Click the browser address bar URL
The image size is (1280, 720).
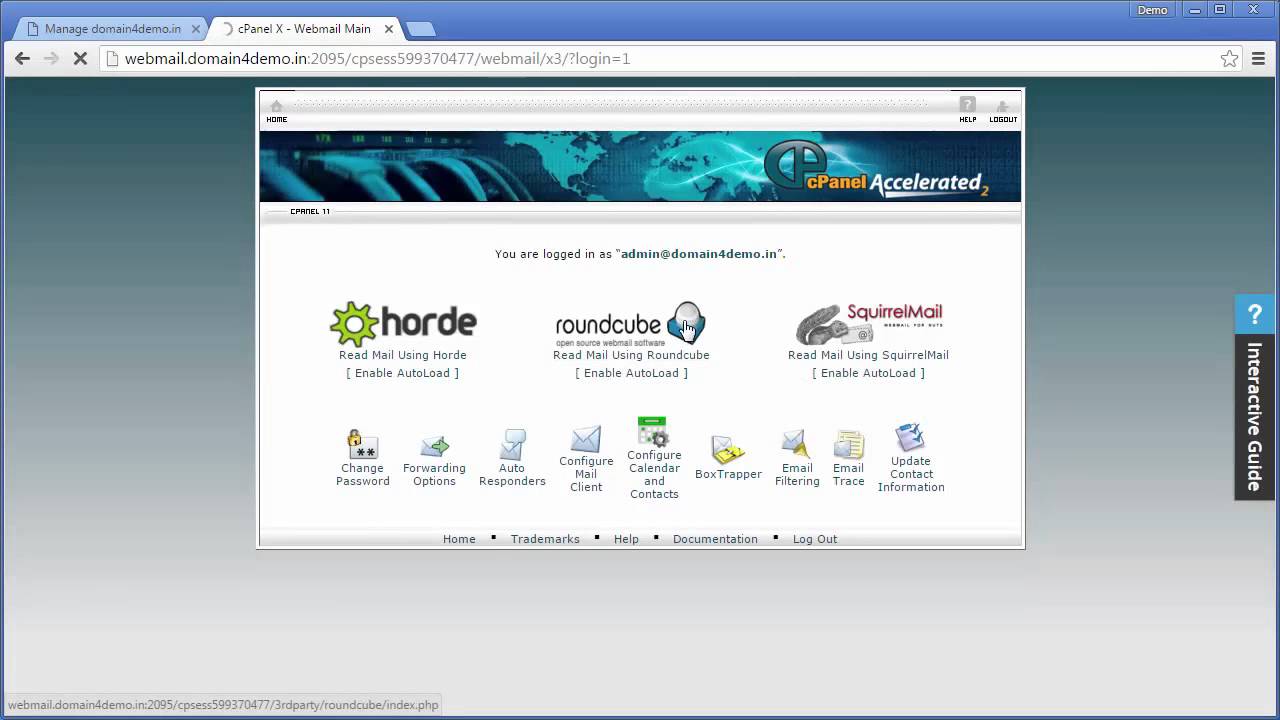tap(377, 59)
